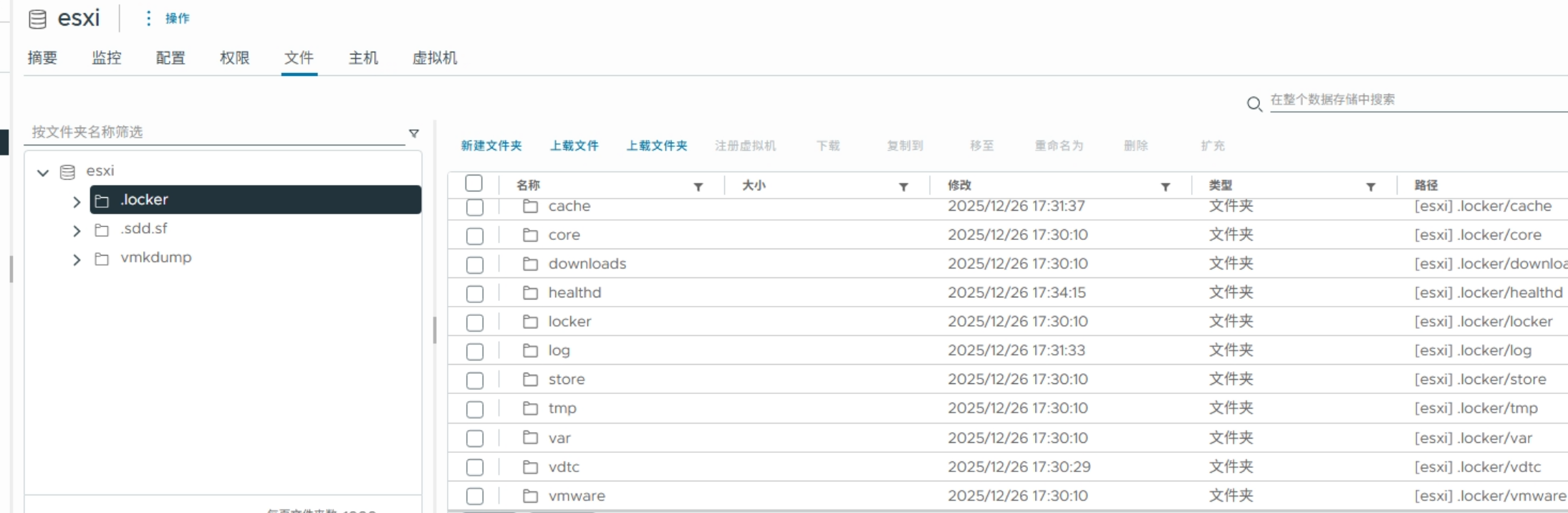Click the var folder icon
Viewport: 1568px width, 513px height.
[x=530, y=438]
